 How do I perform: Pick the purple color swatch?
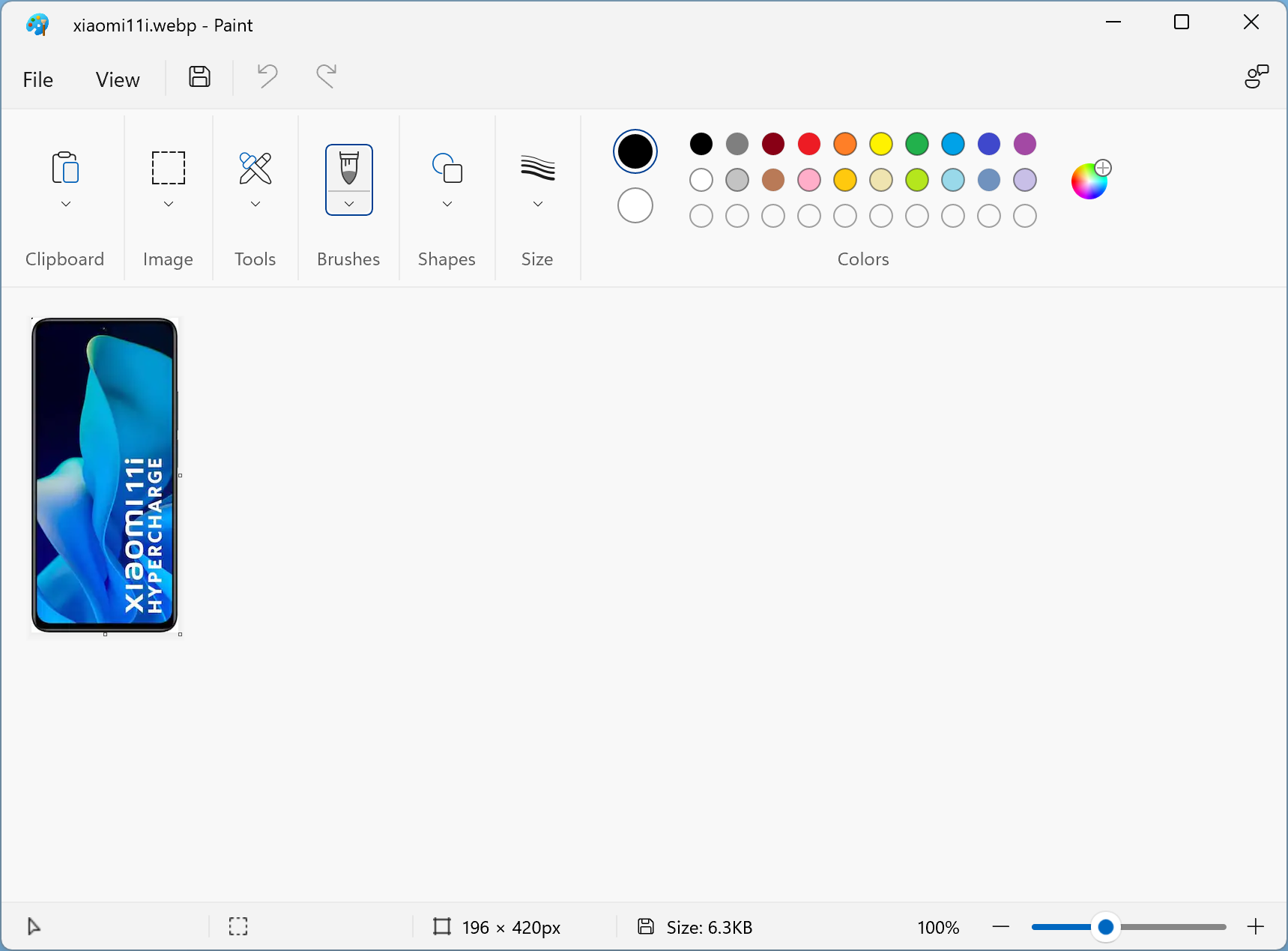click(1025, 144)
